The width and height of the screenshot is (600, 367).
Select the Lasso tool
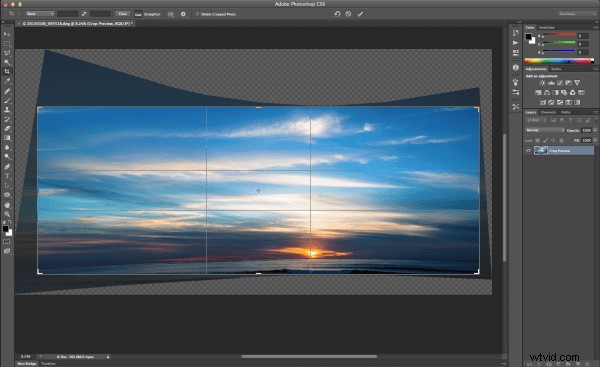point(7,53)
